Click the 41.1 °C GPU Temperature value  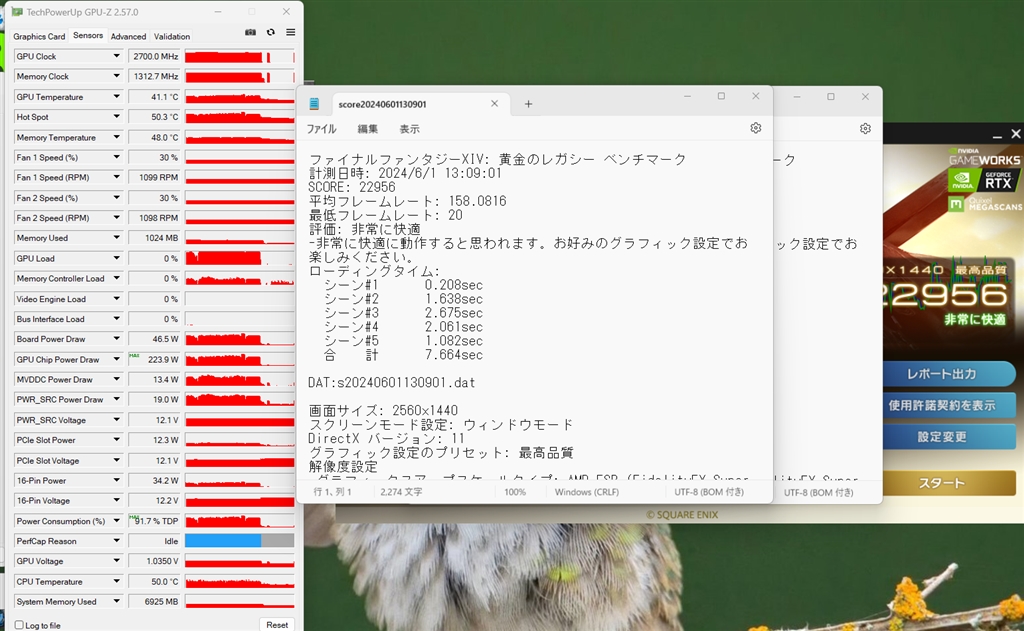154,97
